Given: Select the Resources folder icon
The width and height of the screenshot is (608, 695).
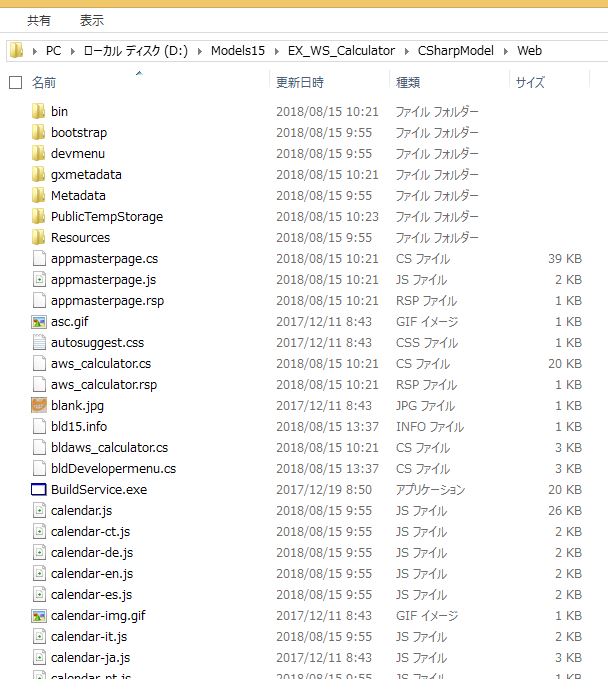Looking at the screenshot, I should click(39, 237).
